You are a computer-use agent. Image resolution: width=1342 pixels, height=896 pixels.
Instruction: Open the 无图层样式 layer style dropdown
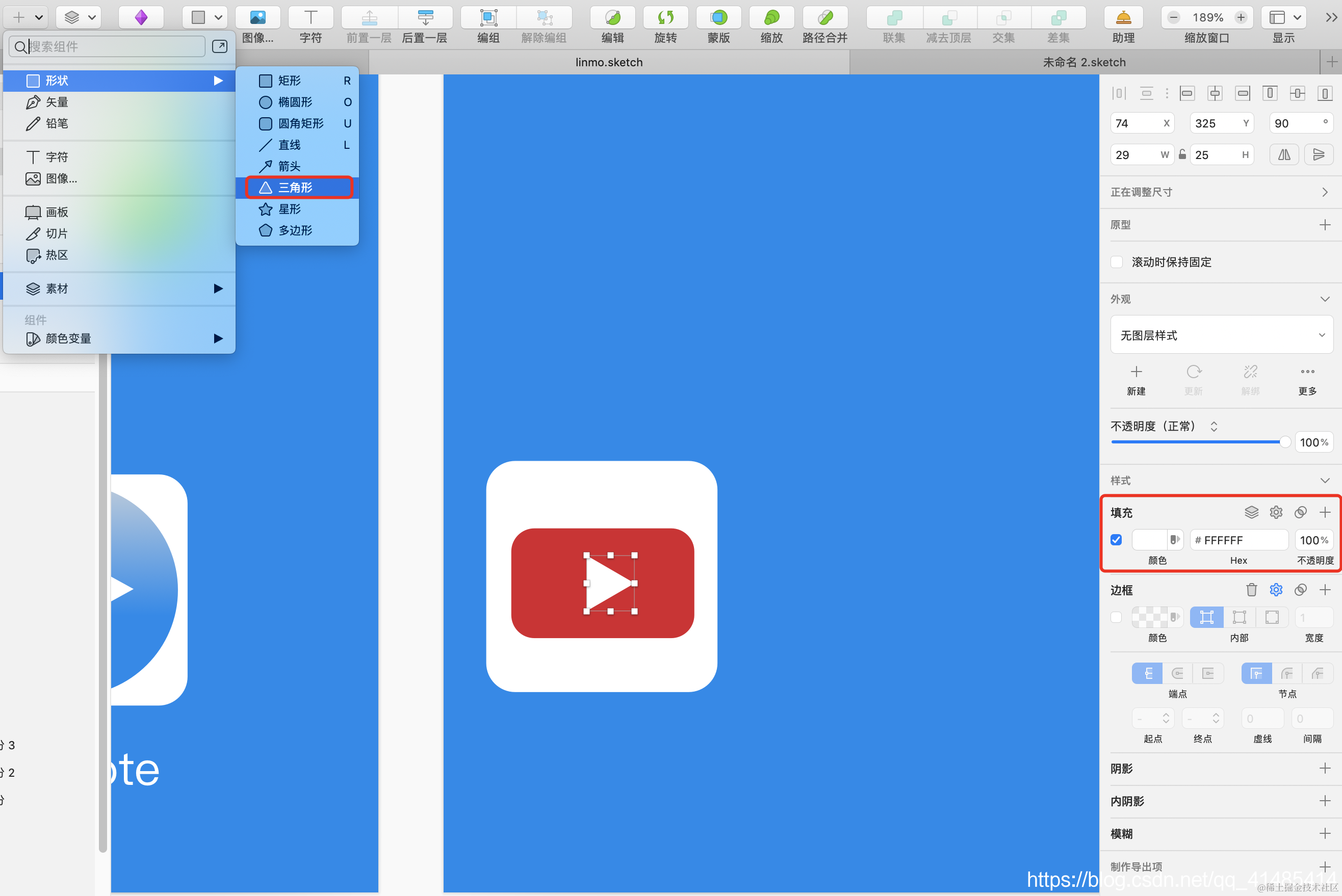[x=1221, y=335]
